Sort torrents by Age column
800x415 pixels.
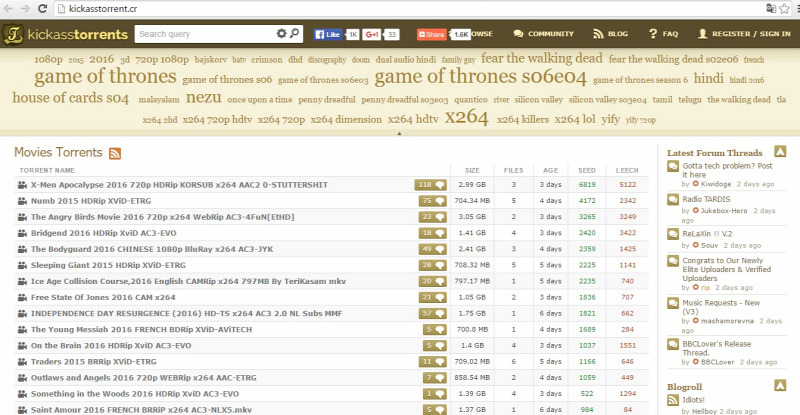click(551, 170)
